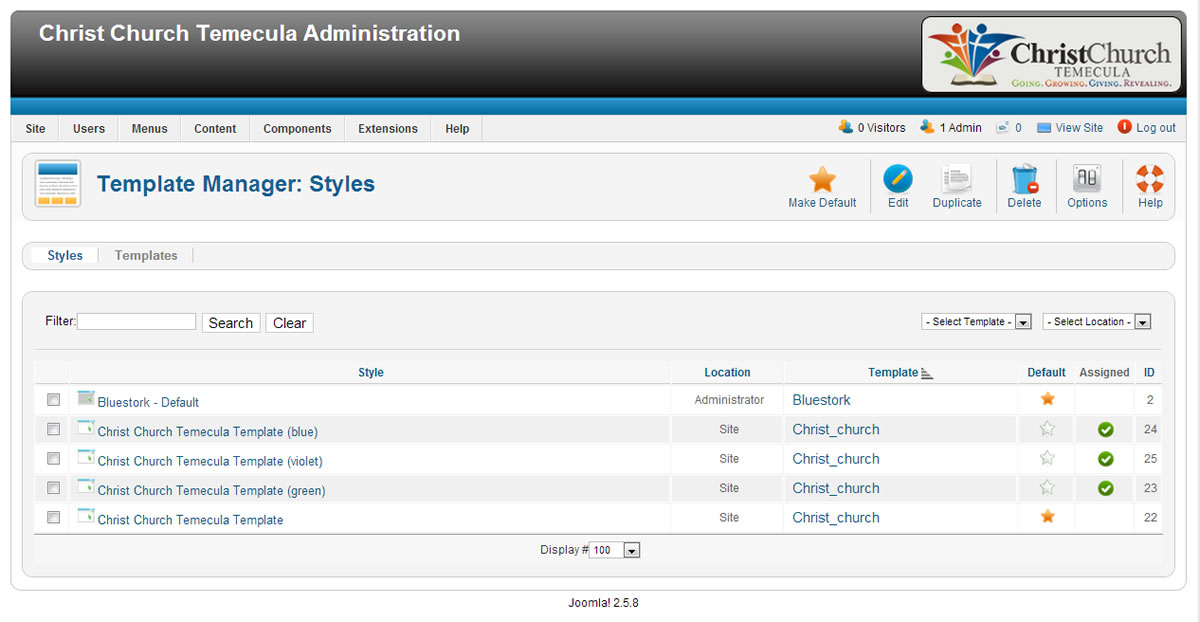Sort by the Default column header

(1047, 372)
